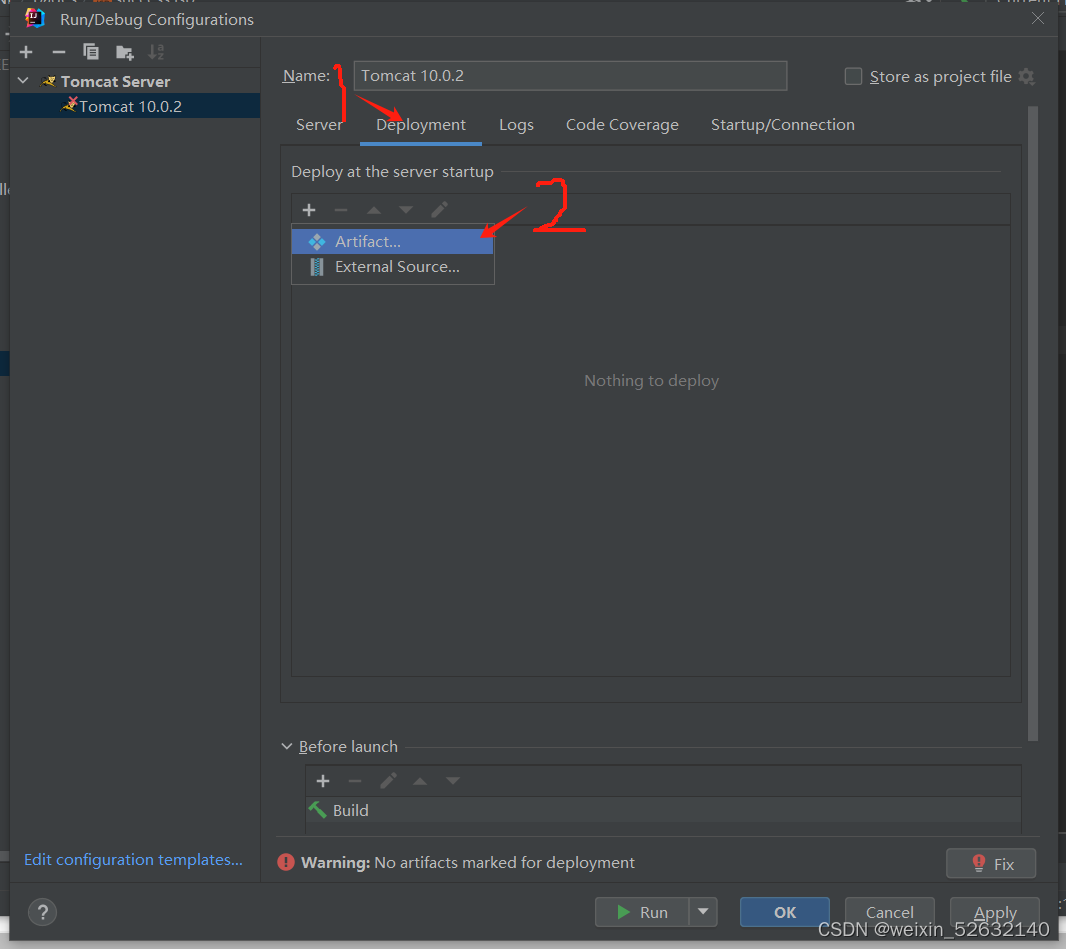
Task: Add a new run configuration
Action: pyautogui.click(x=27, y=52)
